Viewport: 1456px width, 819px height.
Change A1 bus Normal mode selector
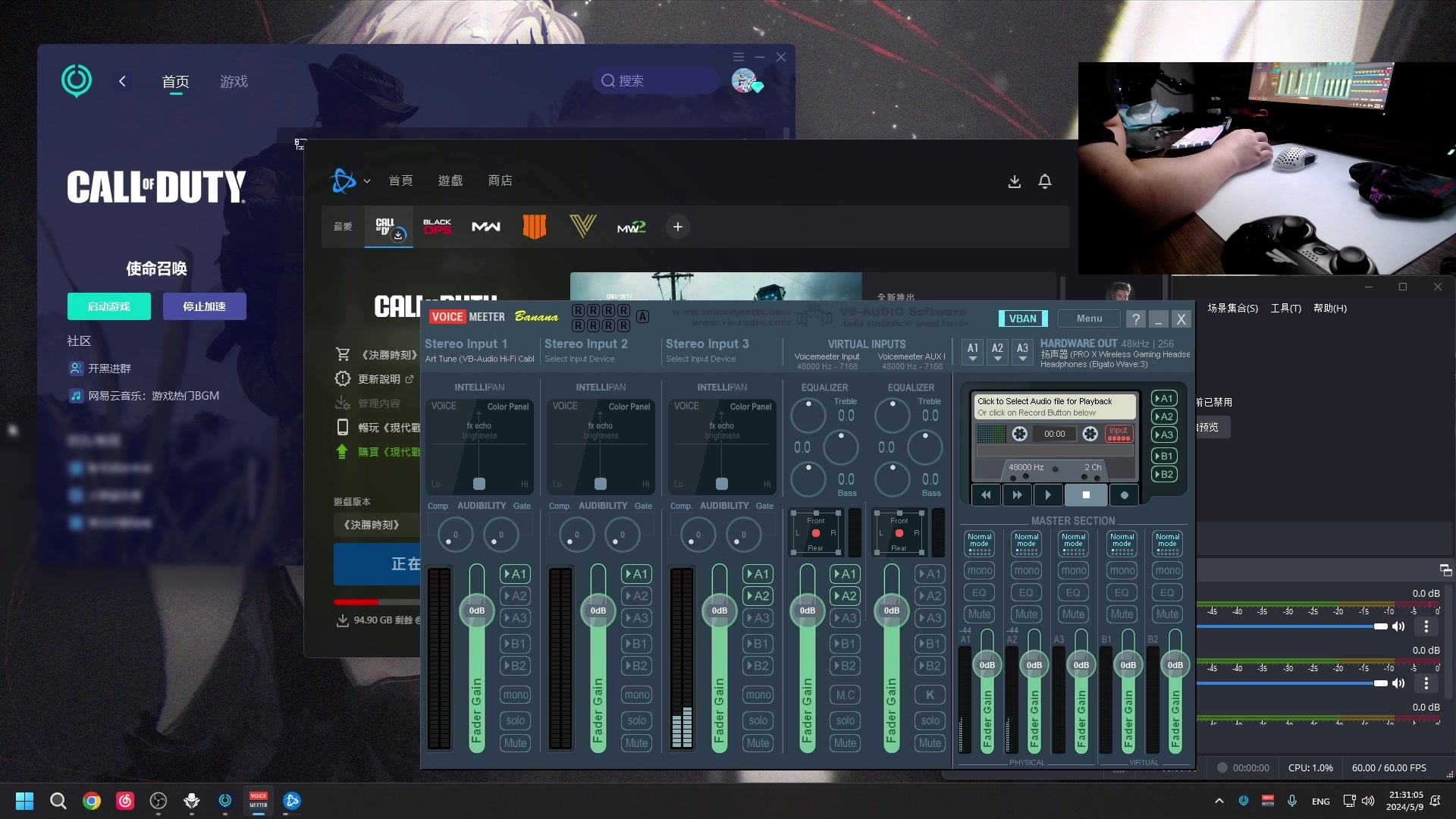979,543
